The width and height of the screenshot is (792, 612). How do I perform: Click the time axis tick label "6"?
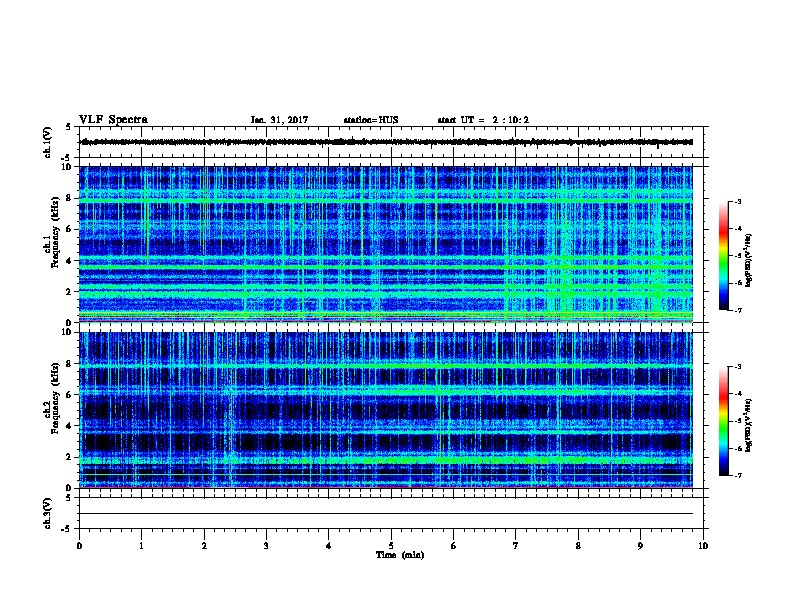point(453,546)
